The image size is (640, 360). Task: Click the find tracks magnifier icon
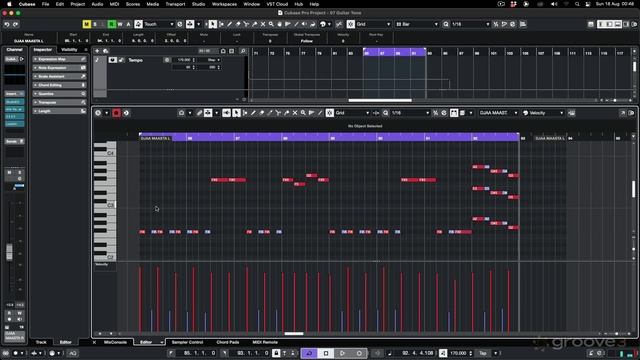tap(243, 51)
